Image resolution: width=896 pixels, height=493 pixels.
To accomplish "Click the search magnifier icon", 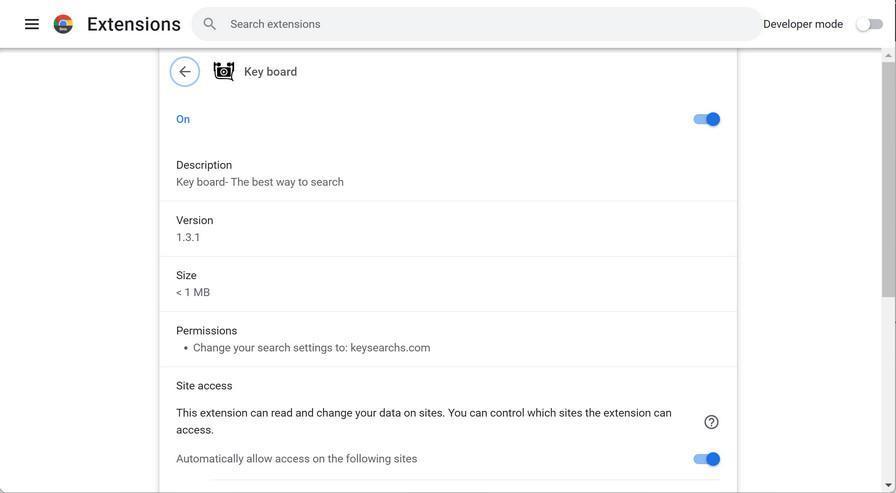I will click(x=210, y=24).
